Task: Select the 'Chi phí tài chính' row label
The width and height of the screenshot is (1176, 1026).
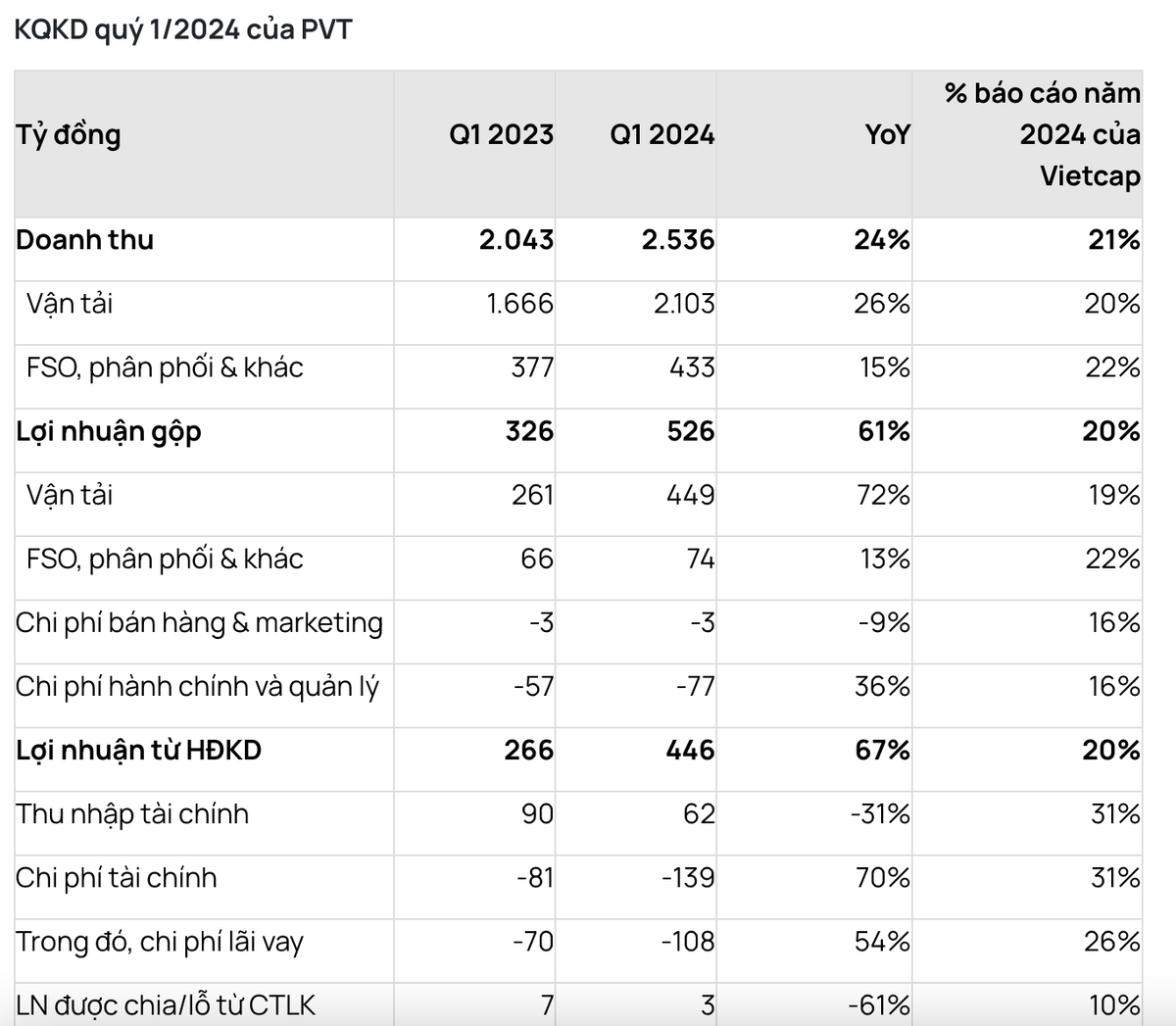Action: [117, 877]
